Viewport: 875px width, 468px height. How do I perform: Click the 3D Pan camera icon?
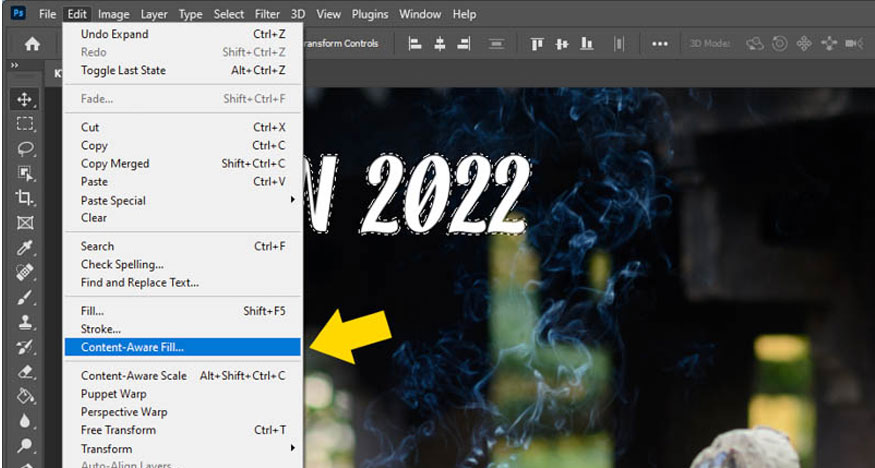[x=804, y=44]
